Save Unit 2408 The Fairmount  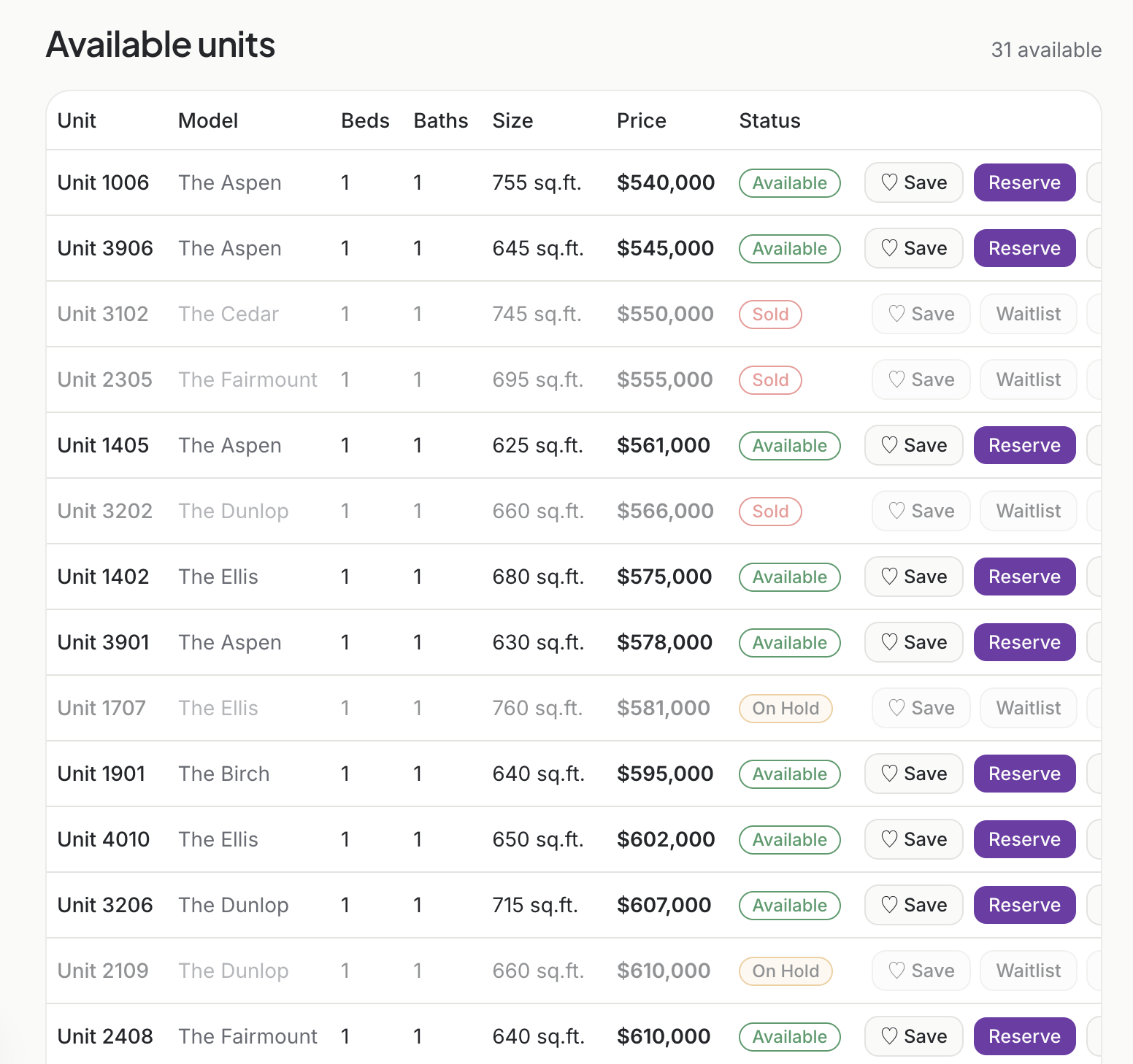coord(914,1036)
